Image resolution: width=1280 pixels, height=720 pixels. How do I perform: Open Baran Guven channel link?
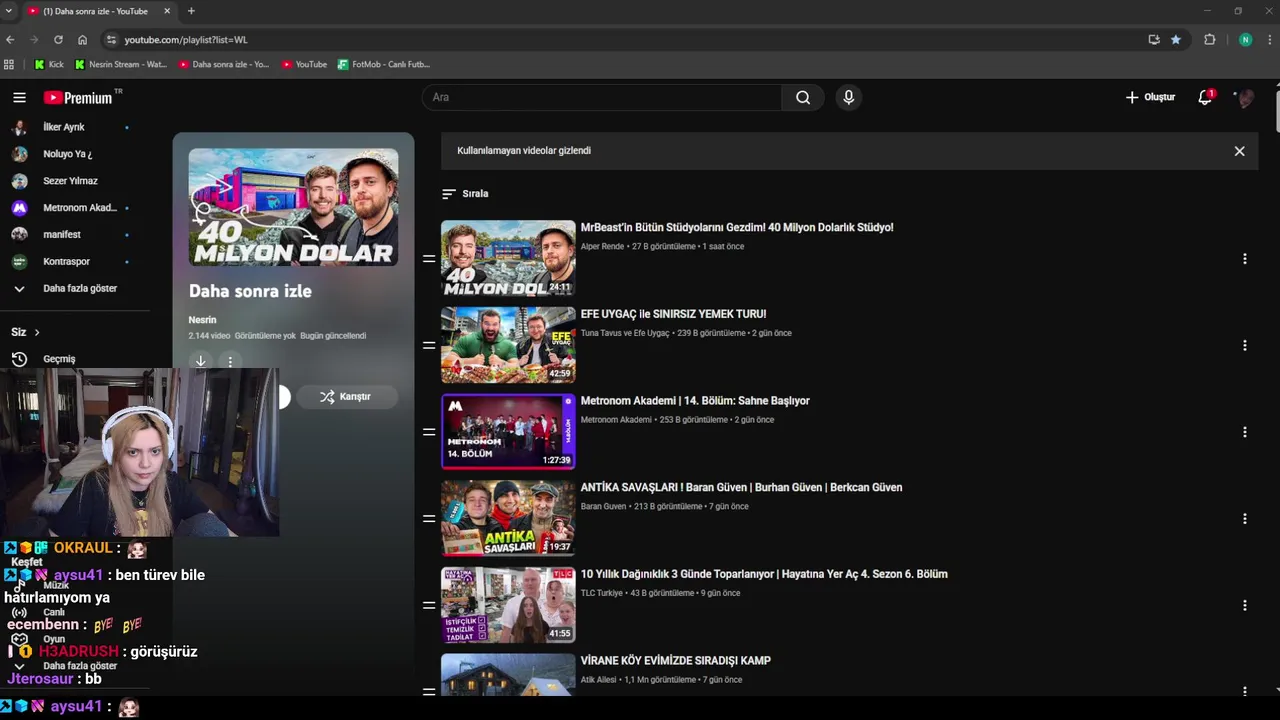(603, 506)
